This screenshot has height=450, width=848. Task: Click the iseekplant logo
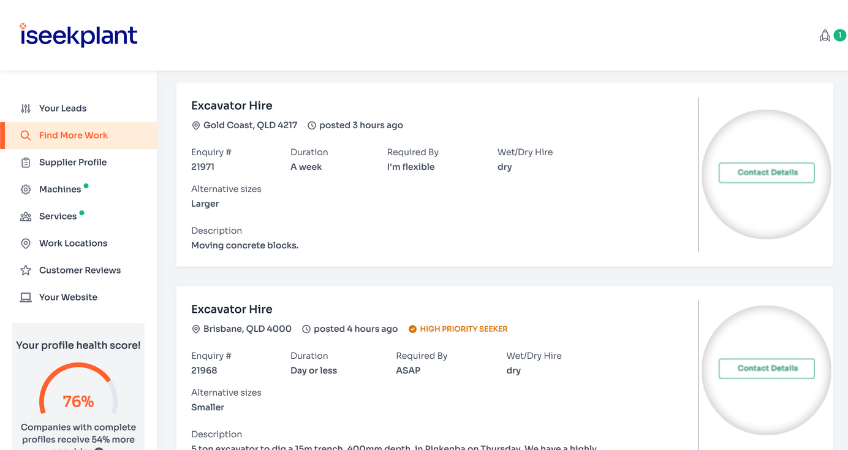point(78,35)
